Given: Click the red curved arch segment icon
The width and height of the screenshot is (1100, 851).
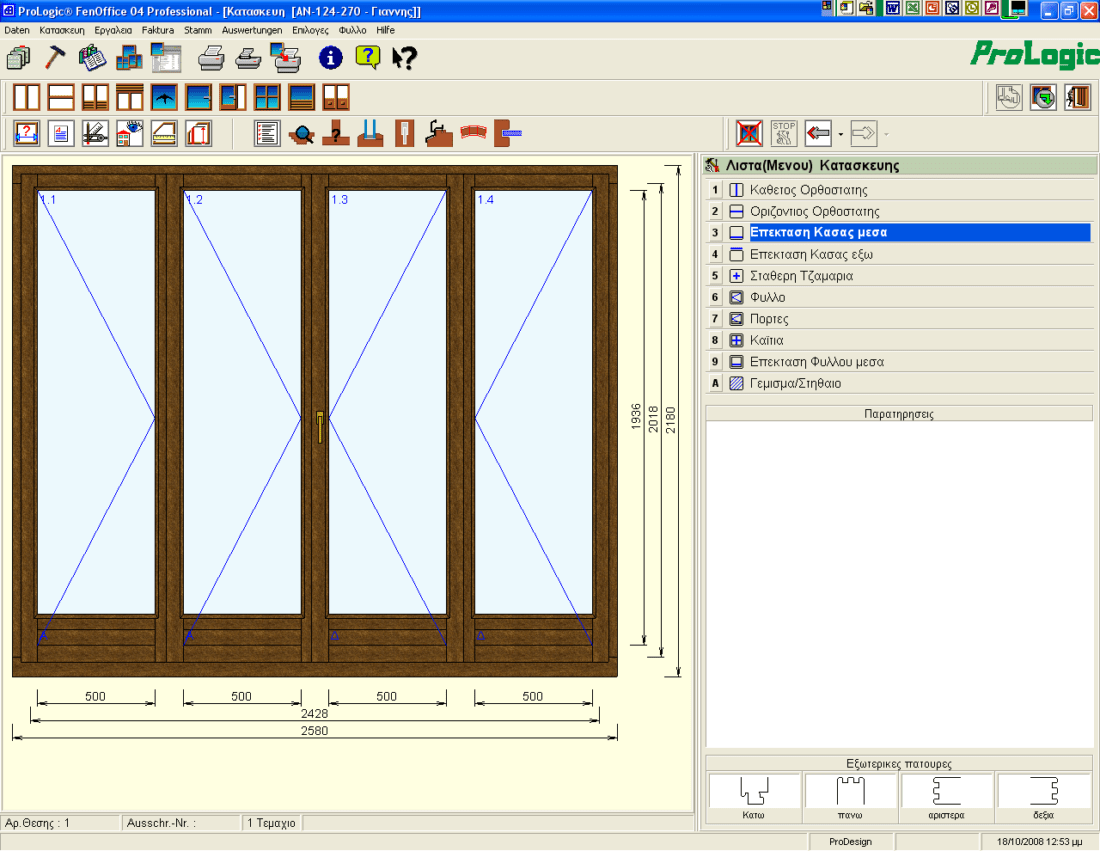Looking at the screenshot, I should 474,133.
